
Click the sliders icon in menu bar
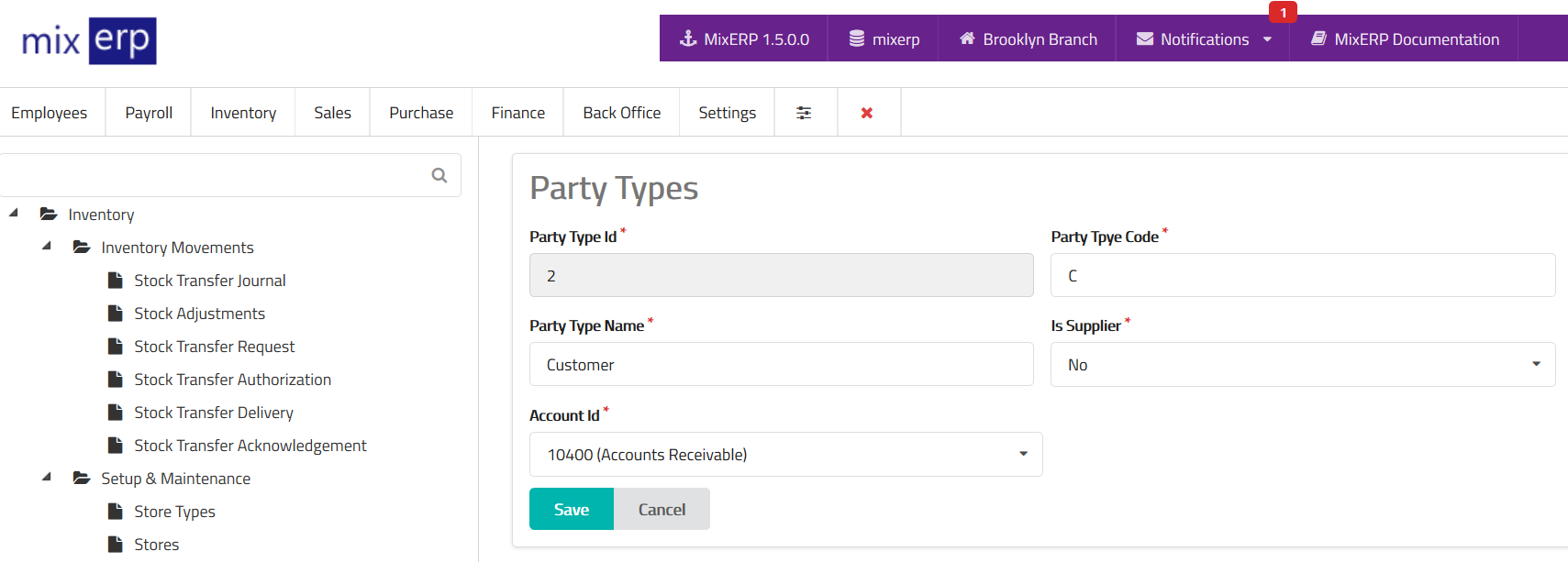(x=804, y=113)
